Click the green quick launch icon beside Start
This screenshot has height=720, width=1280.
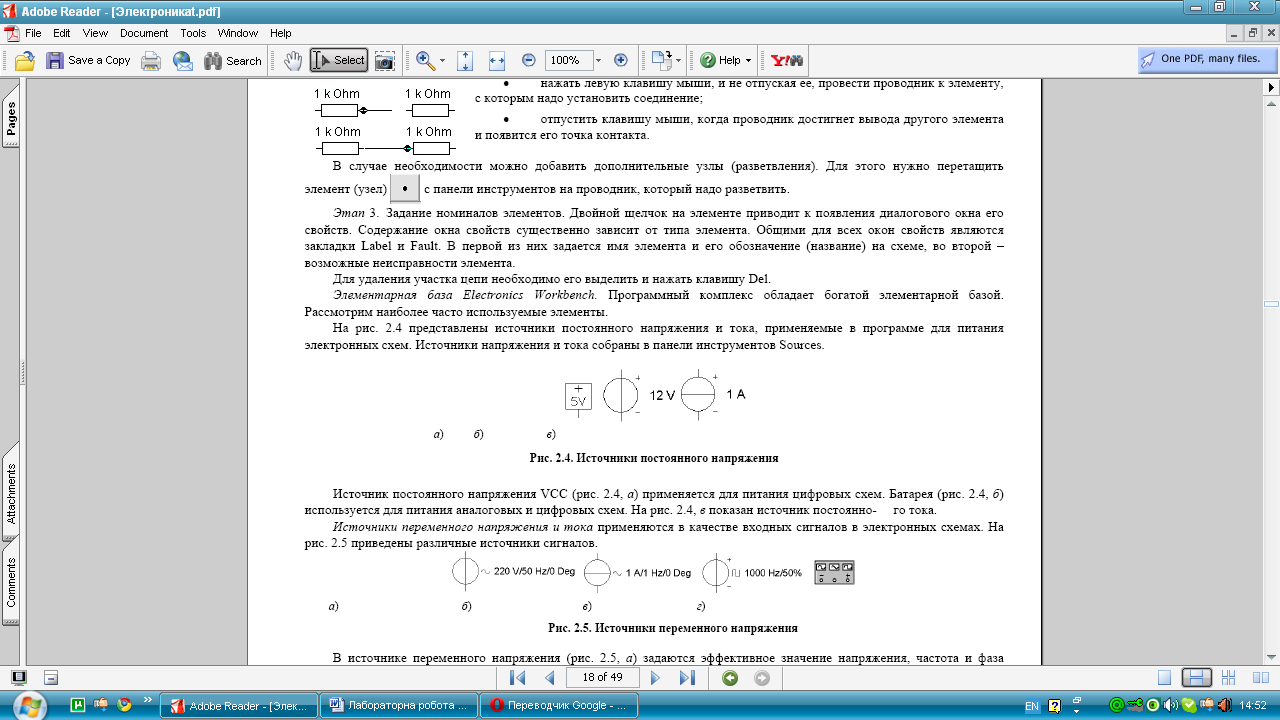tap(78, 705)
